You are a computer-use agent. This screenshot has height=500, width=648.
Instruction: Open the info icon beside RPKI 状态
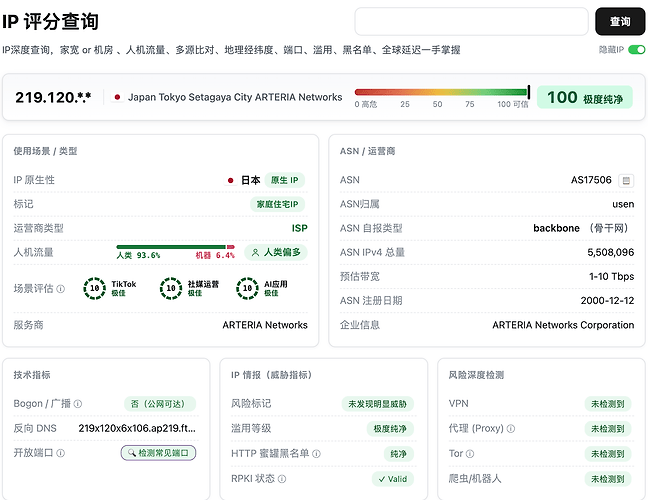point(281,479)
